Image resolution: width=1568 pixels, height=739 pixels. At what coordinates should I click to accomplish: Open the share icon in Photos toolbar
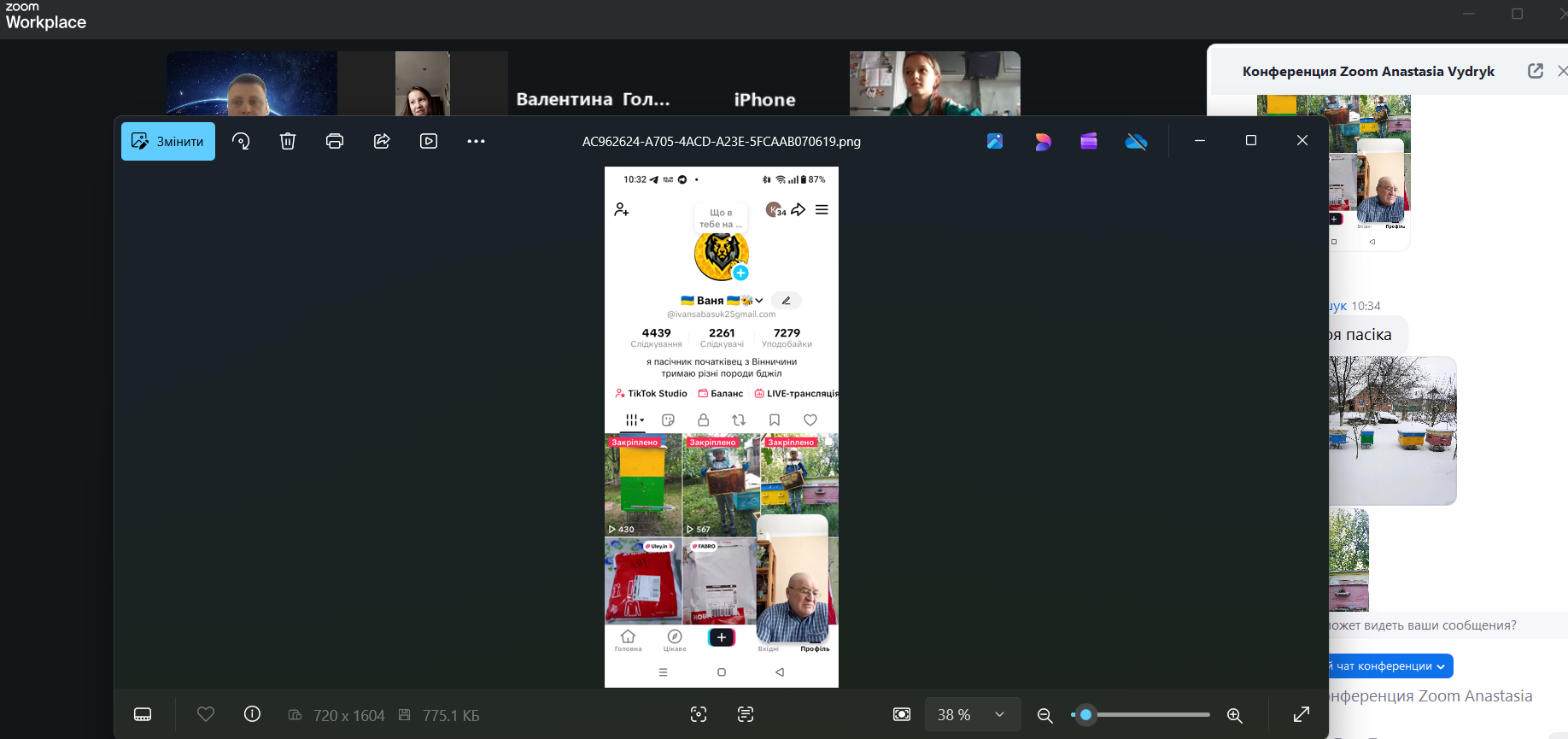click(x=382, y=142)
